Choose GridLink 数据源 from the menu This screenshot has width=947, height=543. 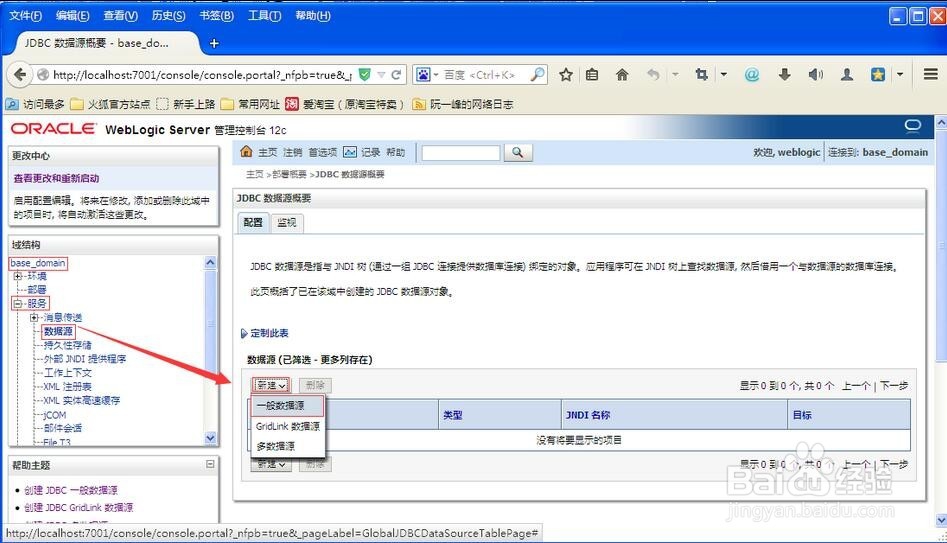tap(287, 426)
